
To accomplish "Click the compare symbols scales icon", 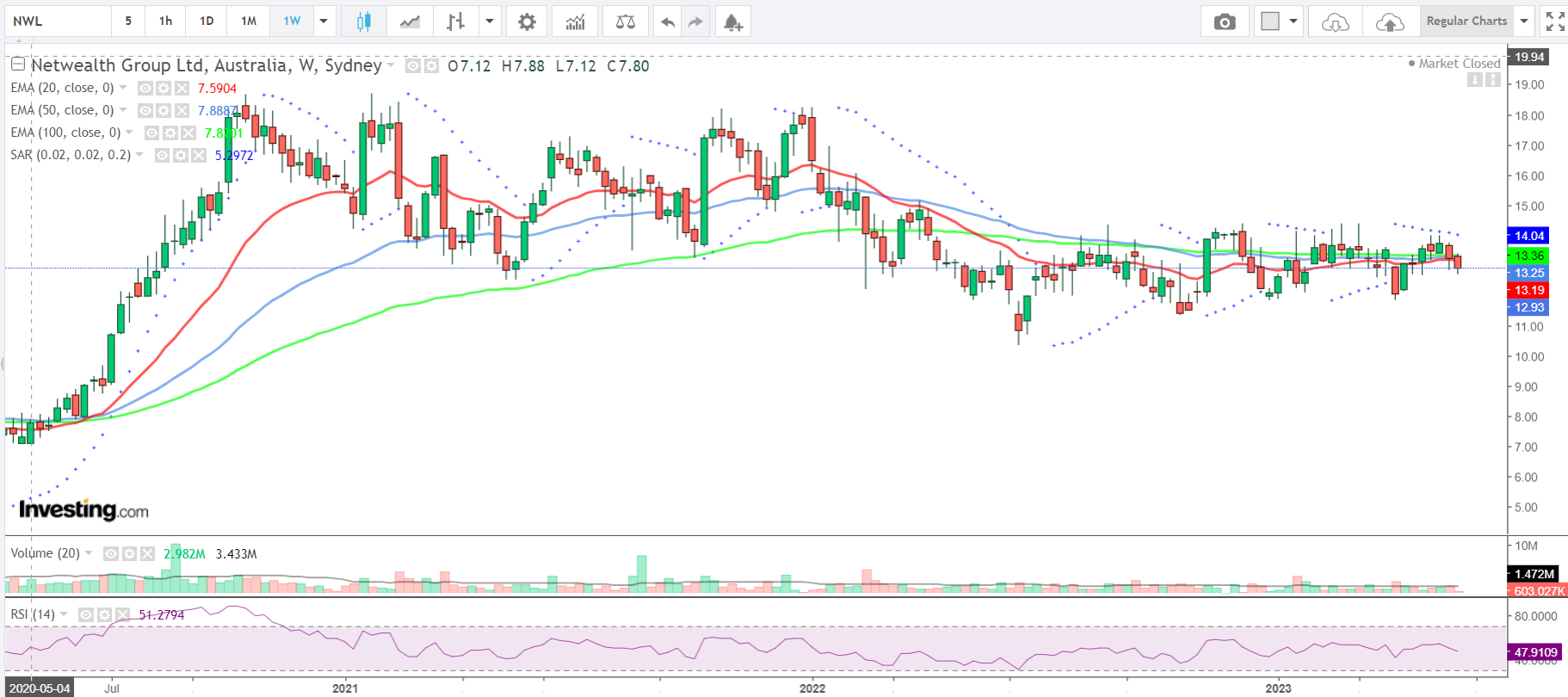I will click(x=626, y=22).
